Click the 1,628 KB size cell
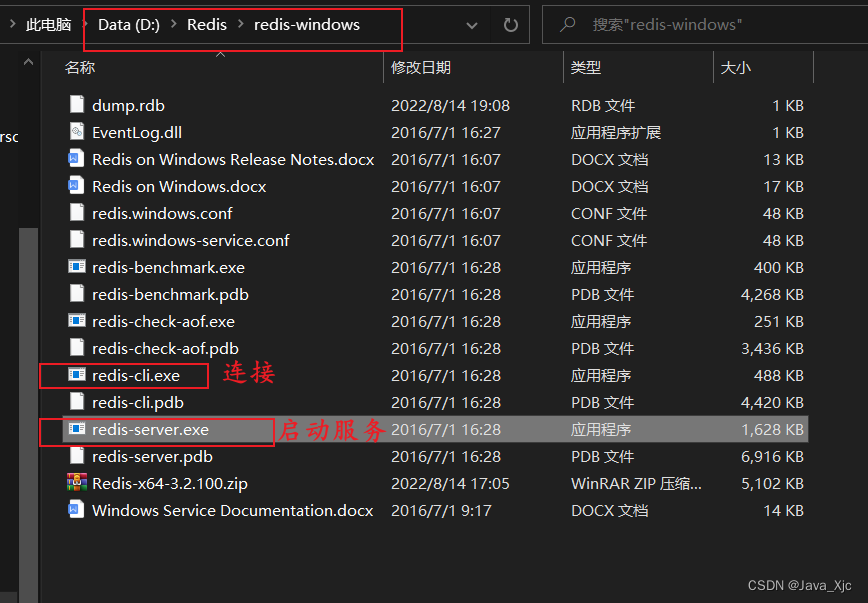 click(772, 430)
